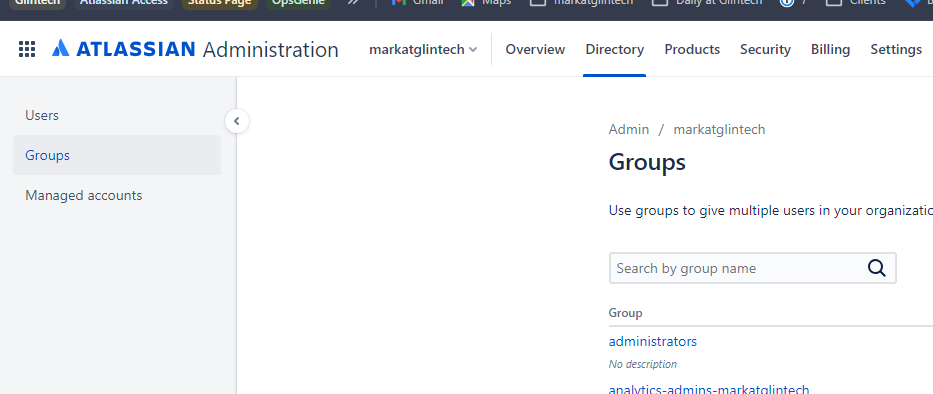Open Managed accounts in the sidebar
Image resolution: width=933 pixels, height=394 pixels.
(x=117, y=195)
